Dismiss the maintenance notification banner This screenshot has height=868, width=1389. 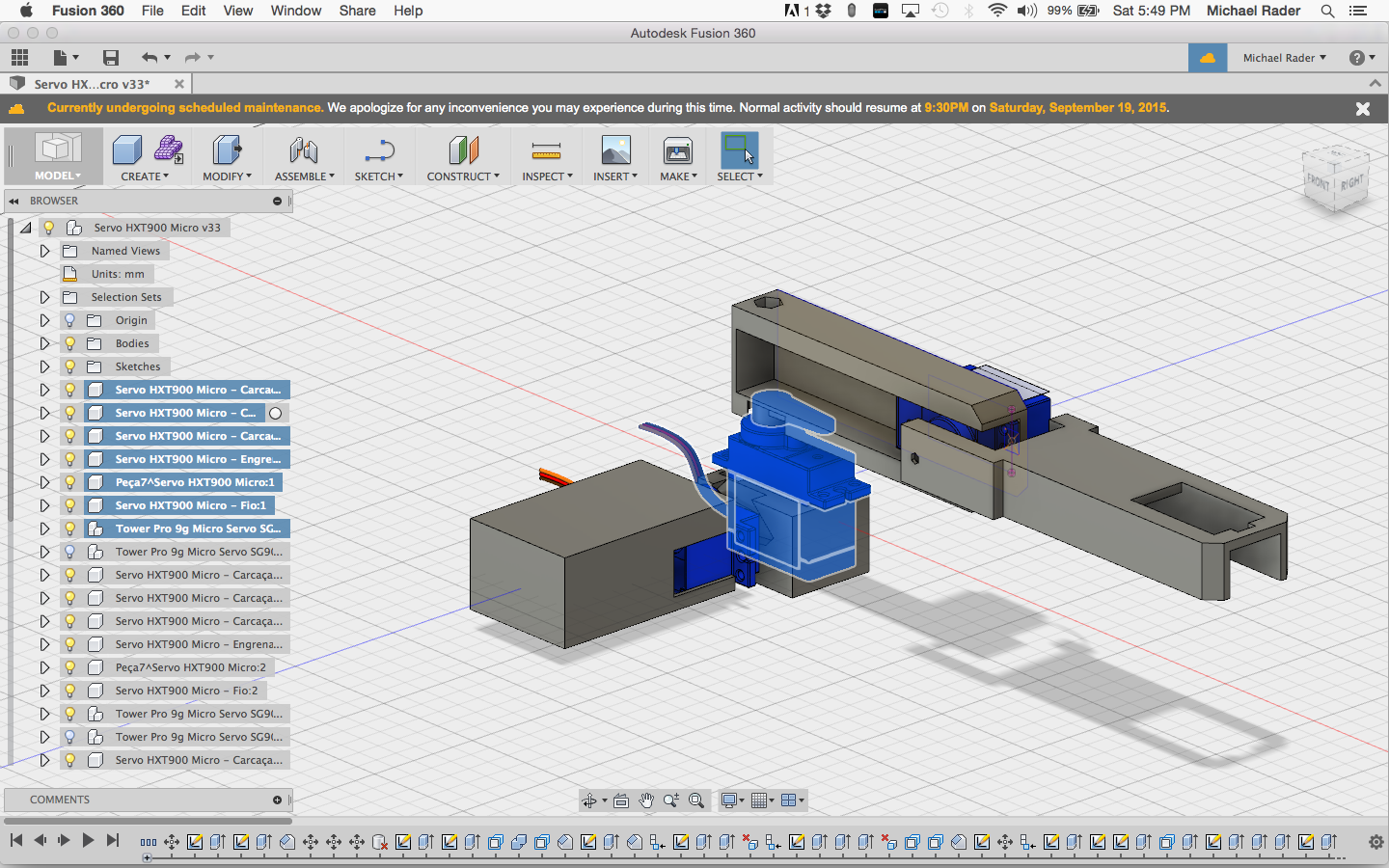1363,109
